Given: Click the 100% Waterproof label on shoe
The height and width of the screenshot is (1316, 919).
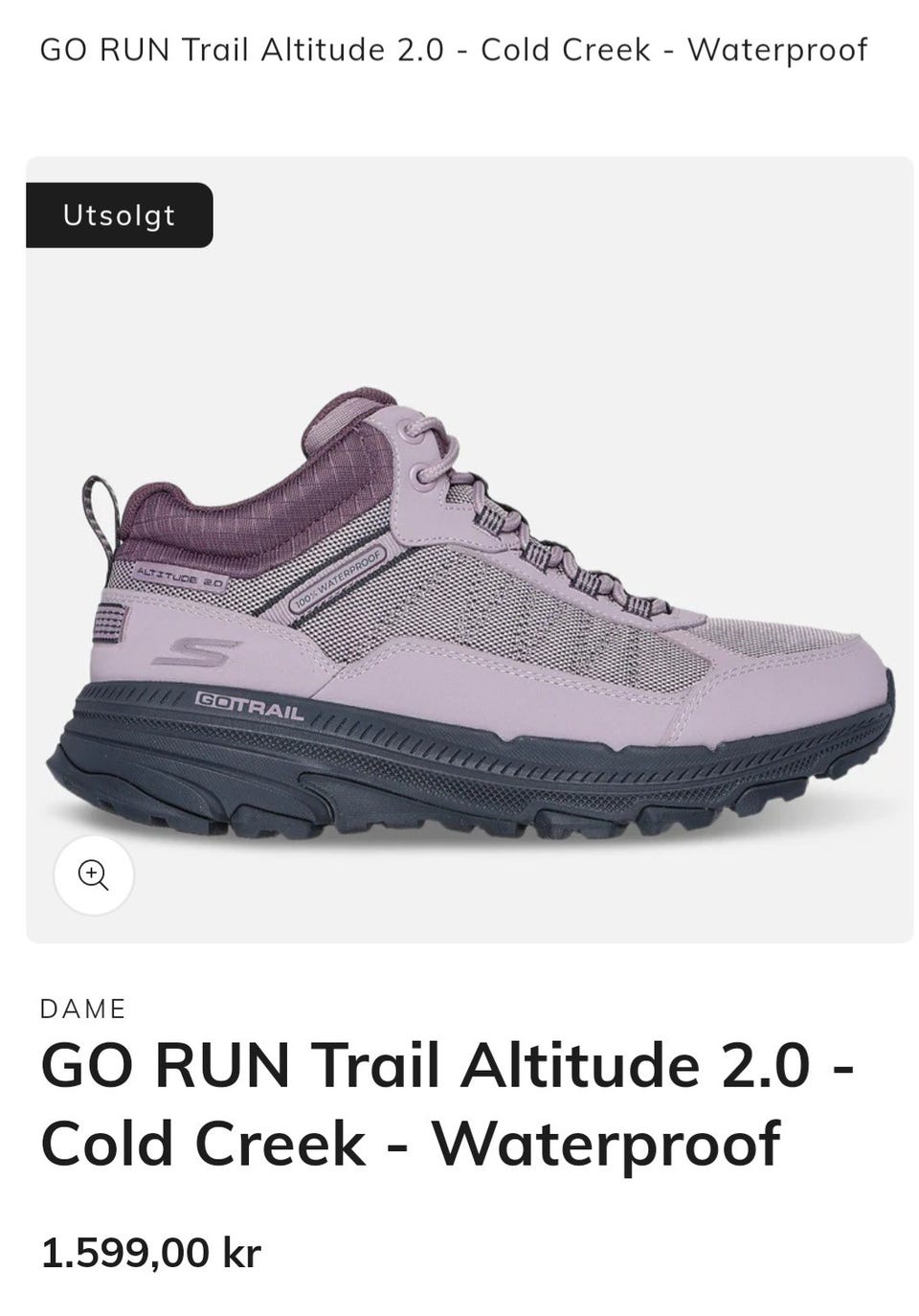Looking at the screenshot, I should [338, 578].
